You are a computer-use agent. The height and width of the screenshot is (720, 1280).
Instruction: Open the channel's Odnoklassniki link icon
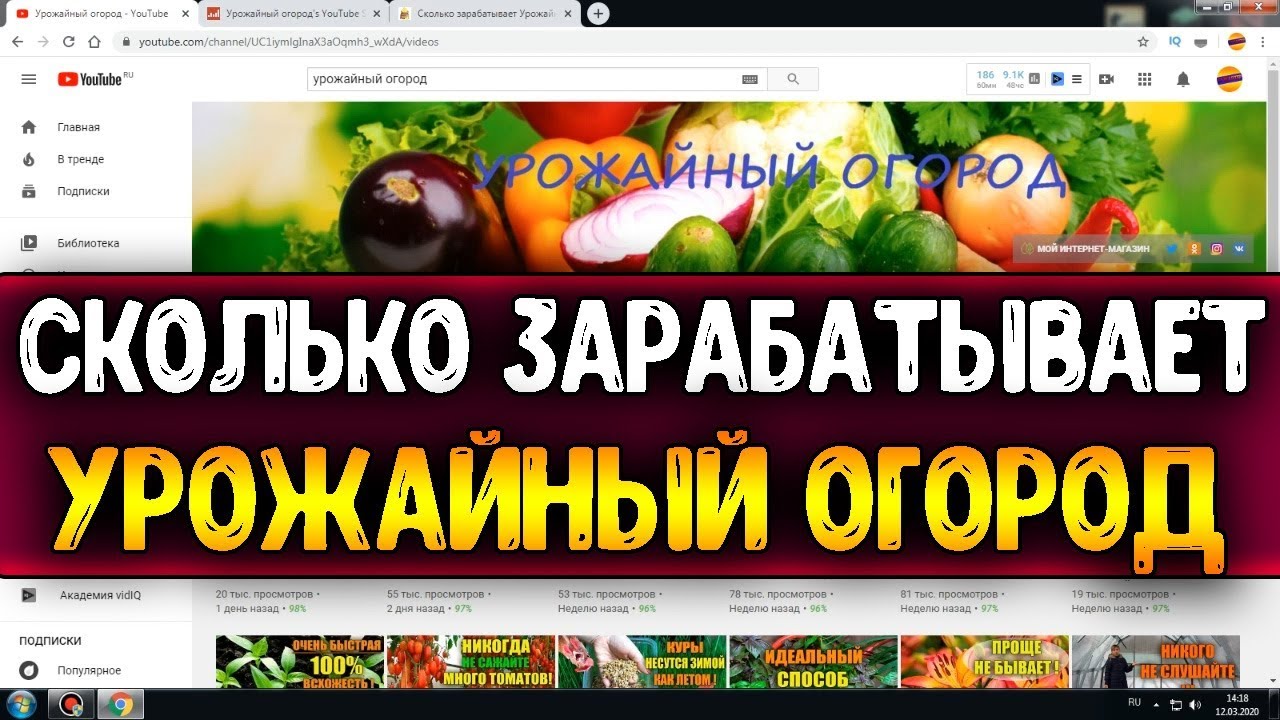point(1194,248)
